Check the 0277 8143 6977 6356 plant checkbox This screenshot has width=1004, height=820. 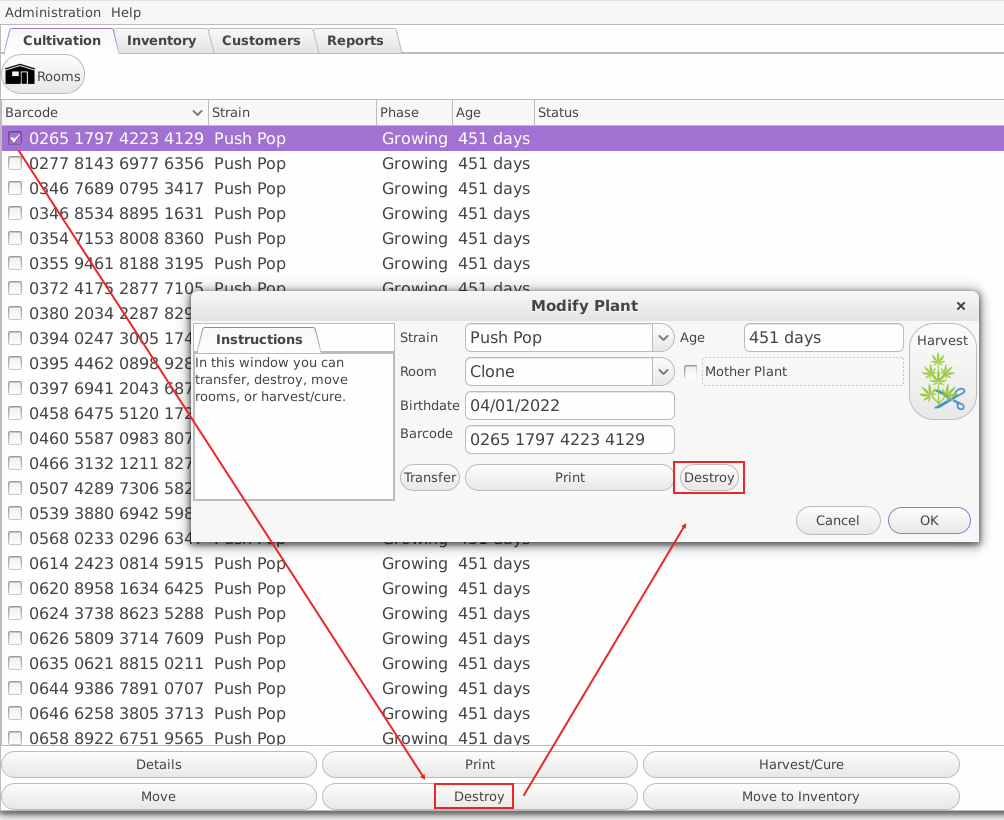pyautogui.click(x=15, y=164)
